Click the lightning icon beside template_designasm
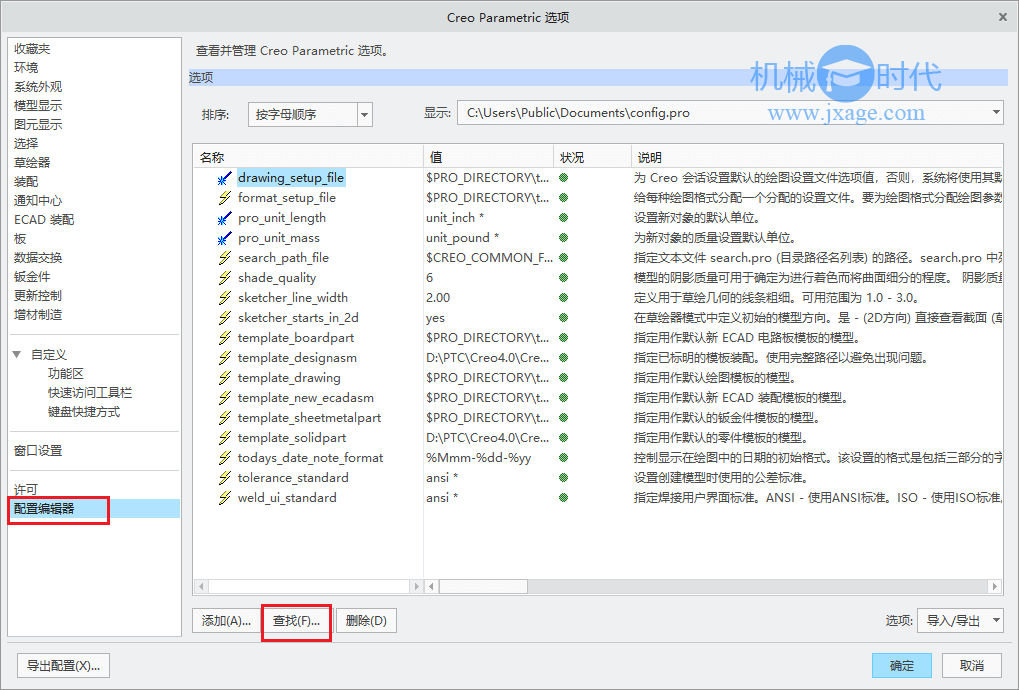The image size is (1019, 690). [x=224, y=358]
